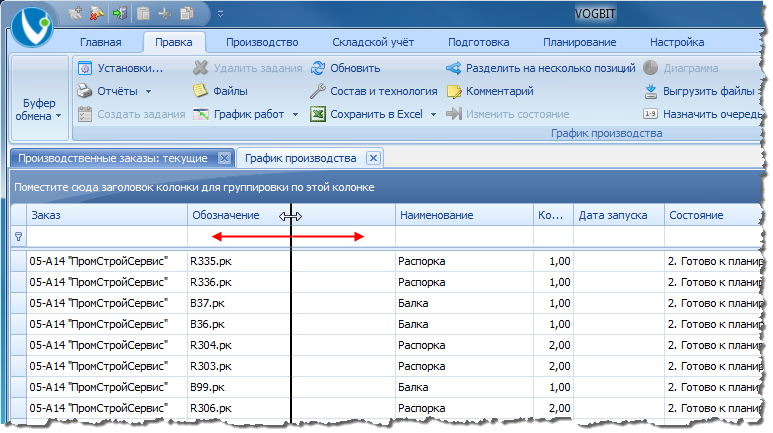Select the B99.рк cell
The height and width of the screenshot is (433, 773).
(291, 387)
